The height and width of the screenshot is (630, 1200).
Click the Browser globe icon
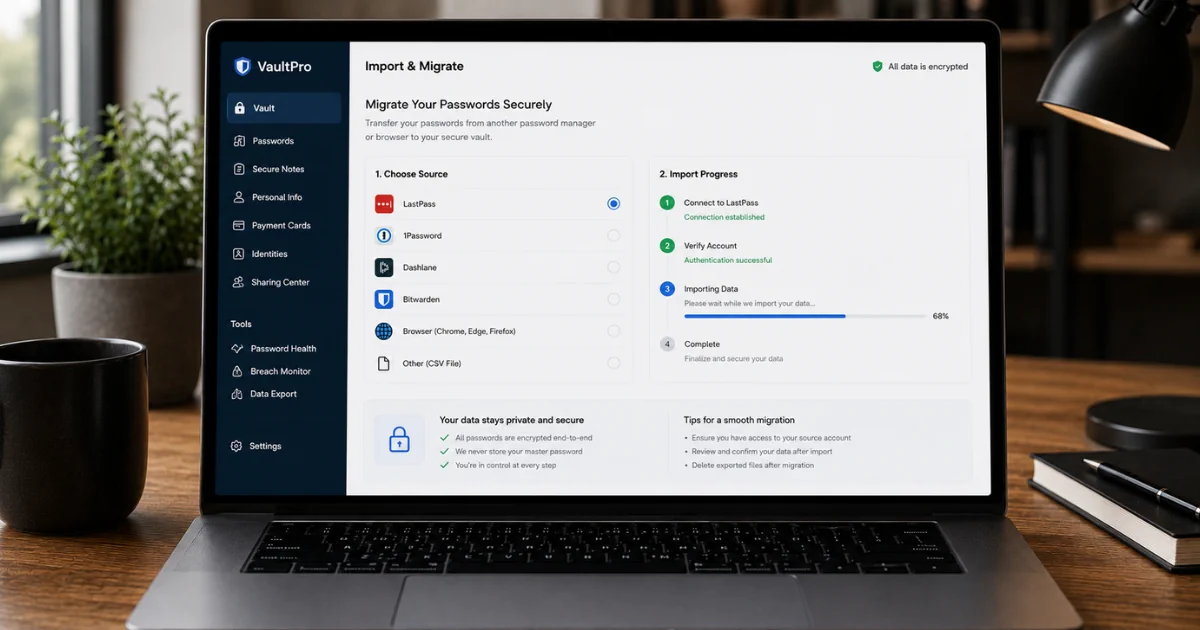click(384, 331)
